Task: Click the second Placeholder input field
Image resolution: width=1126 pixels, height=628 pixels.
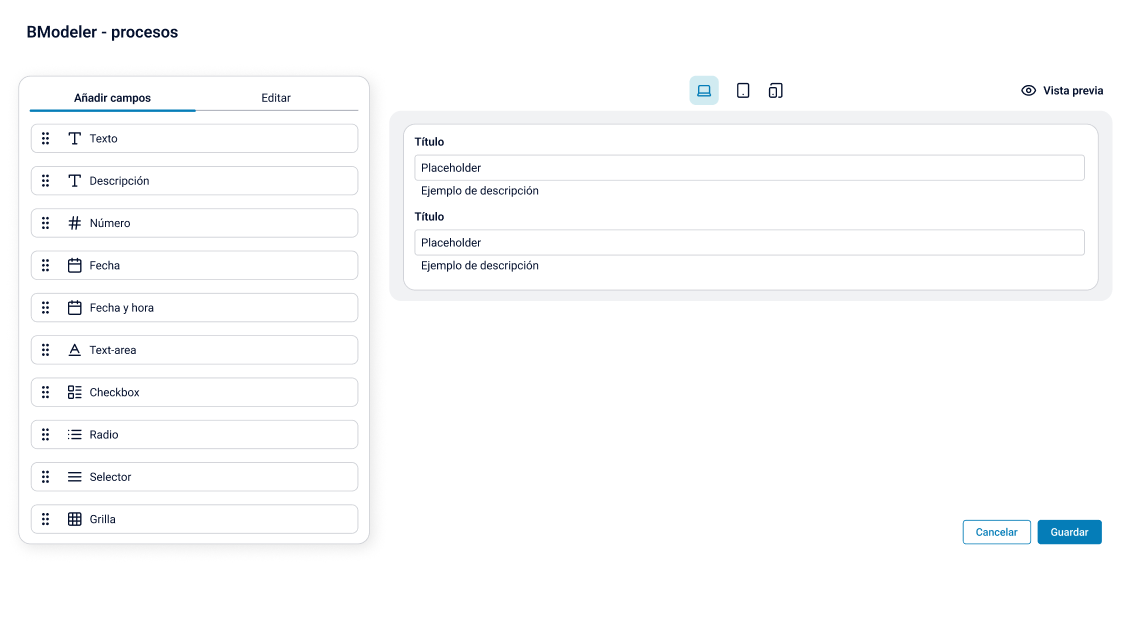Action: (x=749, y=243)
